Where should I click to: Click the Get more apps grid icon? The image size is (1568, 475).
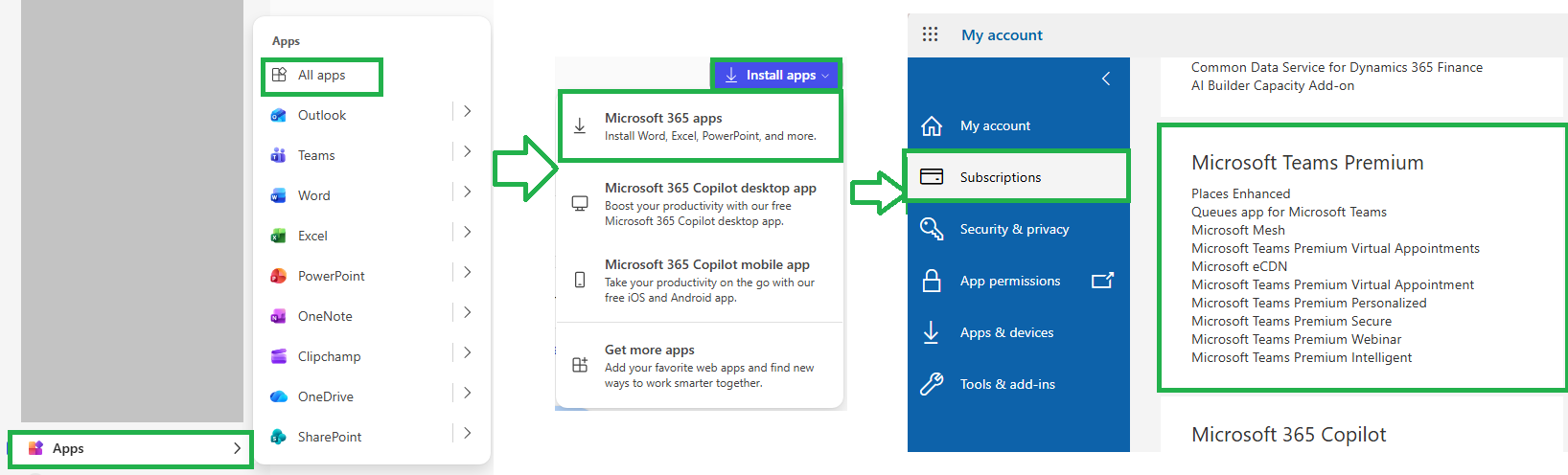click(x=580, y=365)
